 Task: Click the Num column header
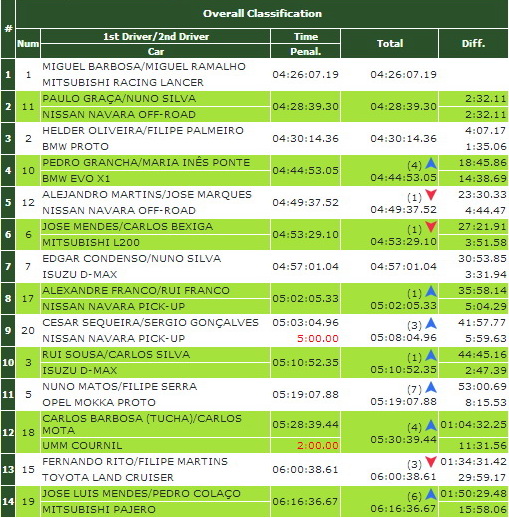[28, 43]
